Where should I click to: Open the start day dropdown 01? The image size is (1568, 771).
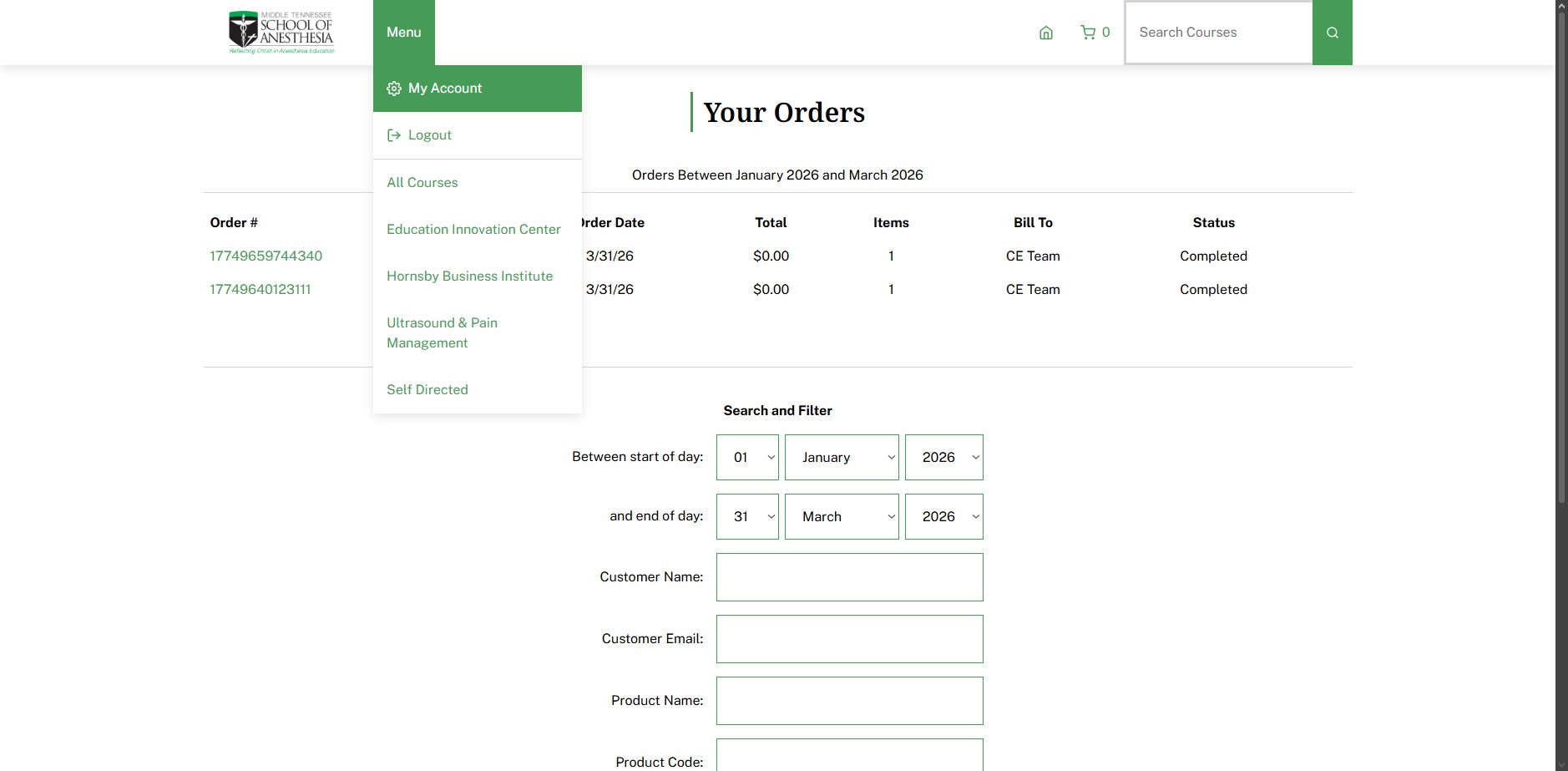coord(747,457)
